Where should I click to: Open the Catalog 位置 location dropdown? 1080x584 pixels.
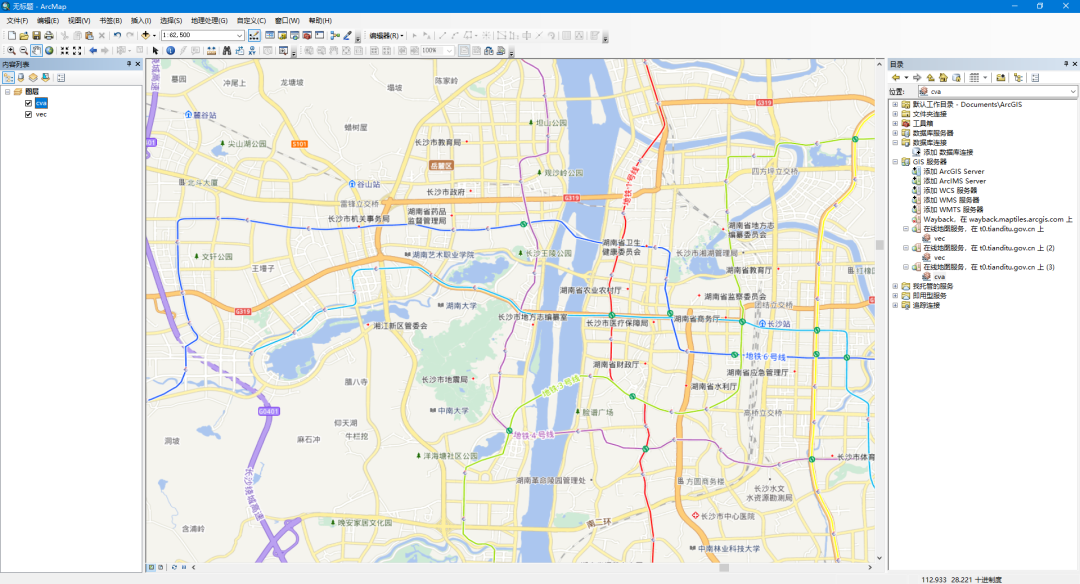coord(1072,91)
